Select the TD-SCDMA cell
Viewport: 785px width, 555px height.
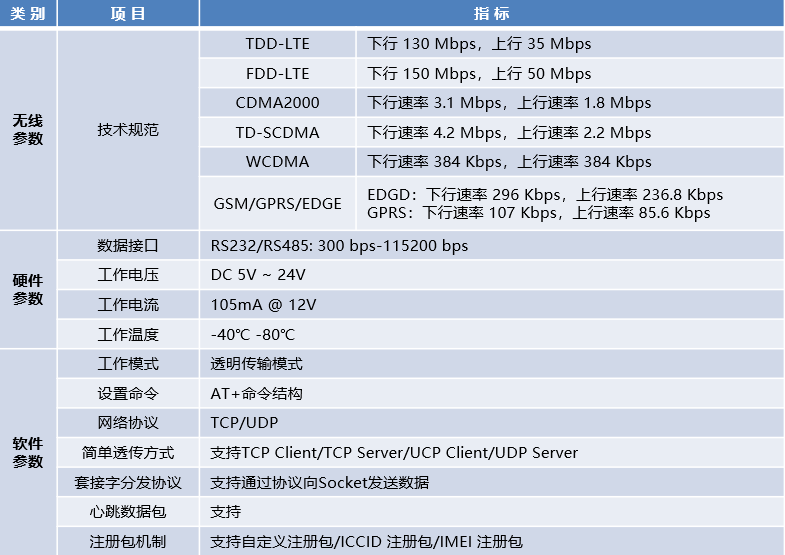(277, 133)
